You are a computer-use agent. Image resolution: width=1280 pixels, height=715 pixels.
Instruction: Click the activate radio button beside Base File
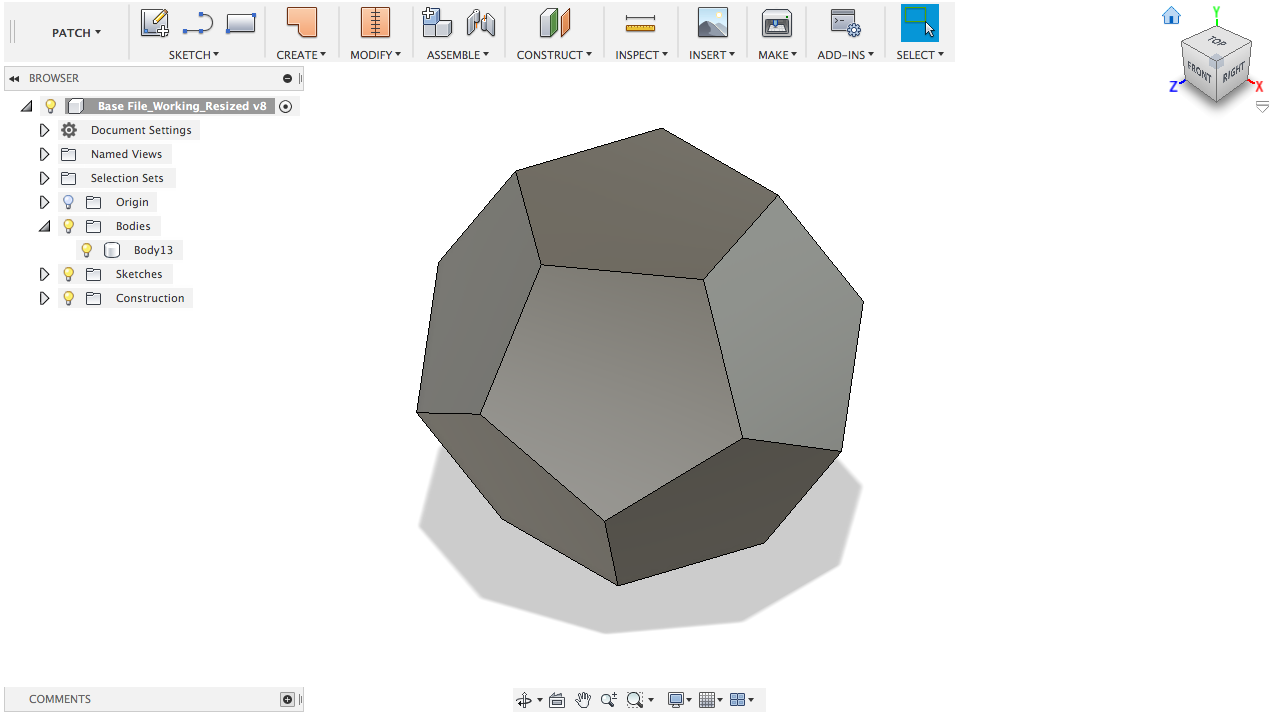[x=286, y=106]
